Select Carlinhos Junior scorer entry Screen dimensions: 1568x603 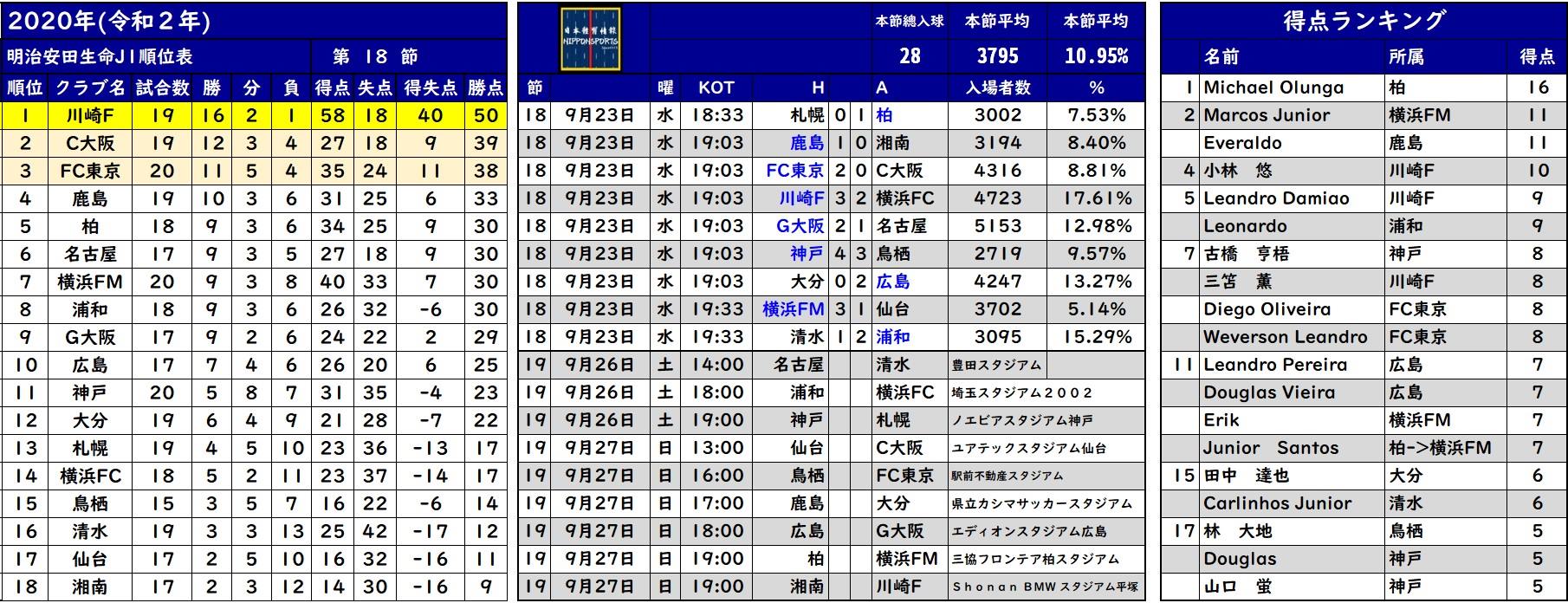click(x=1277, y=503)
